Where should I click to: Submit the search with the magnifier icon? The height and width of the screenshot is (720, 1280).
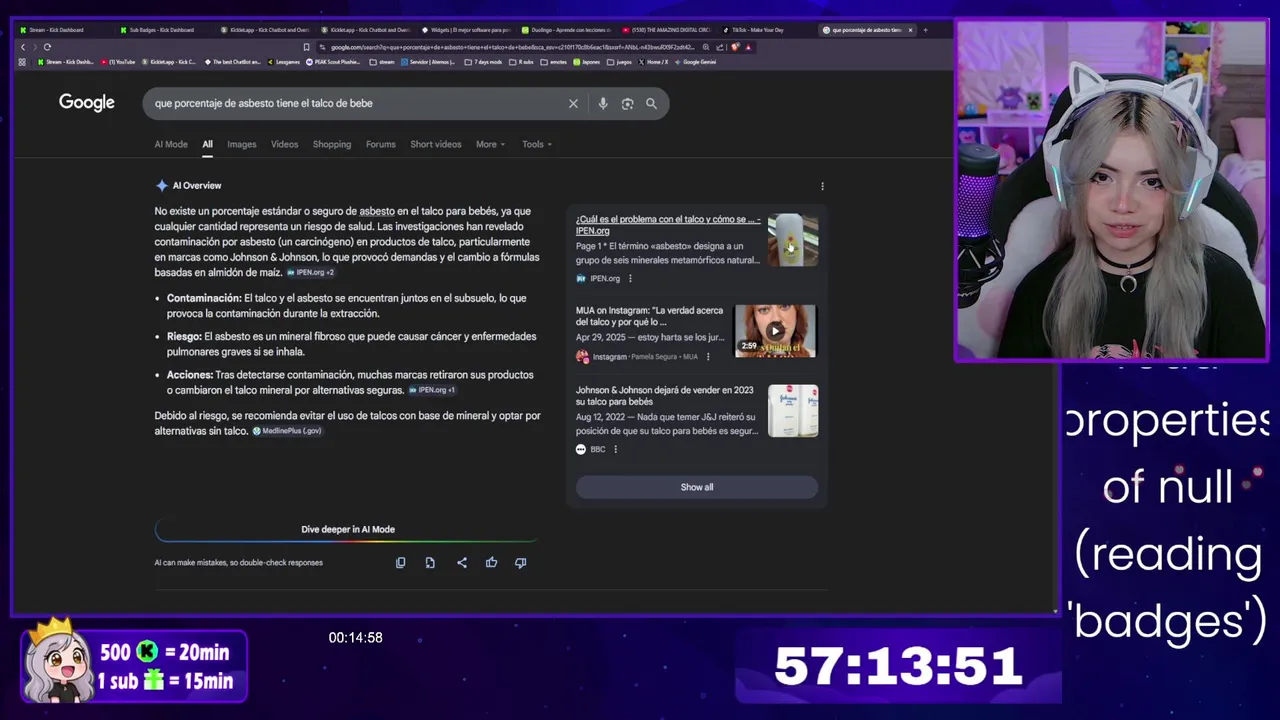(651, 104)
